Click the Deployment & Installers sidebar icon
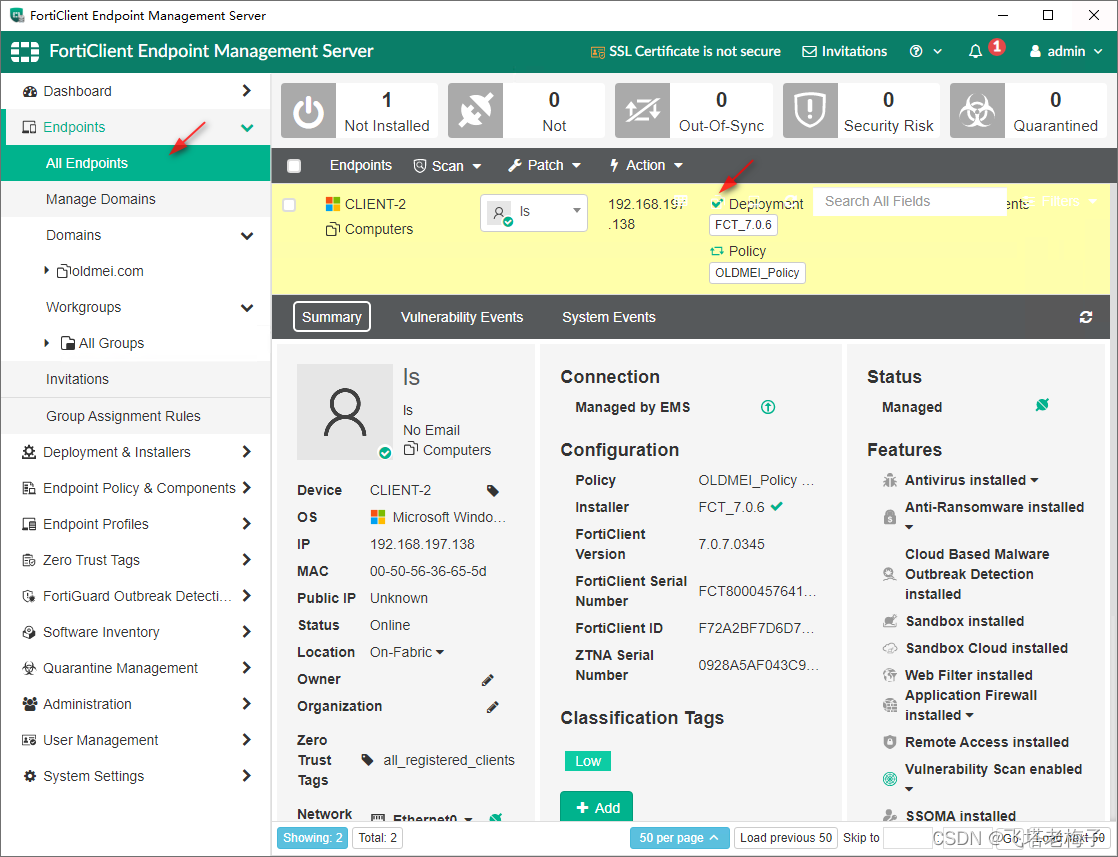This screenshot has height=857, width=1118. pos(29,452)
